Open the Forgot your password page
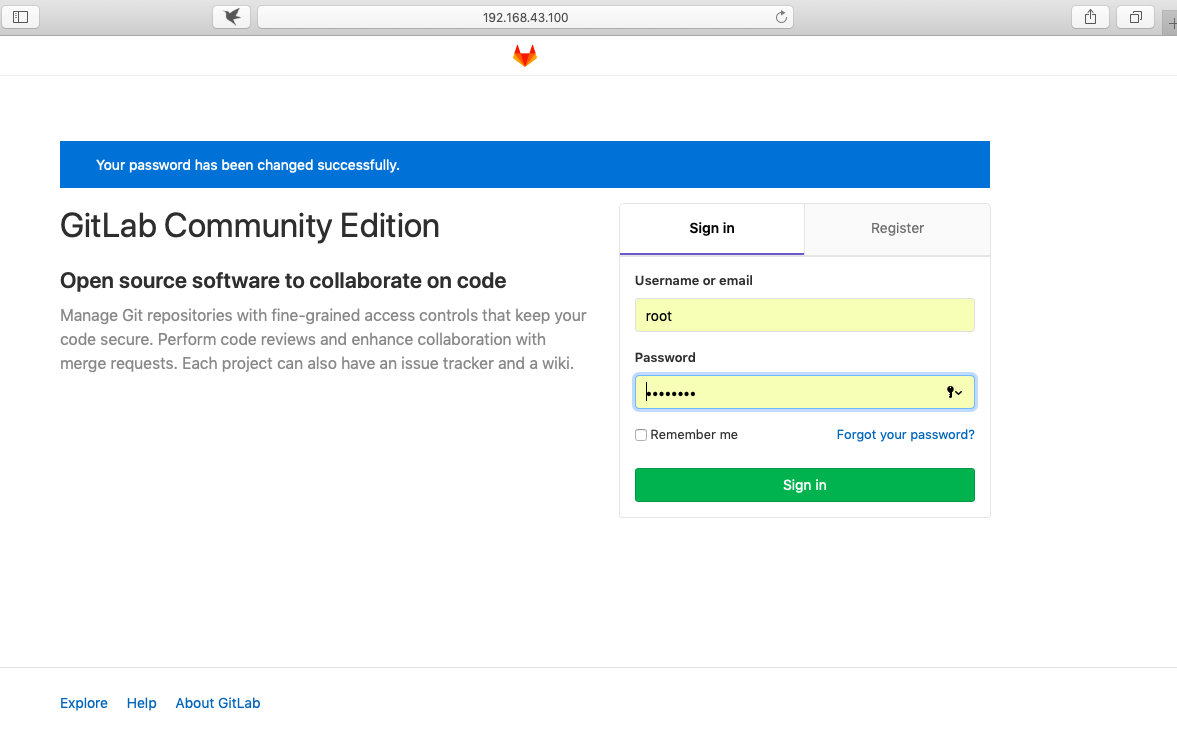Image resolution: width=1177 pixels, height=737 pixels. pyautogui.click(x=905, y=434)
